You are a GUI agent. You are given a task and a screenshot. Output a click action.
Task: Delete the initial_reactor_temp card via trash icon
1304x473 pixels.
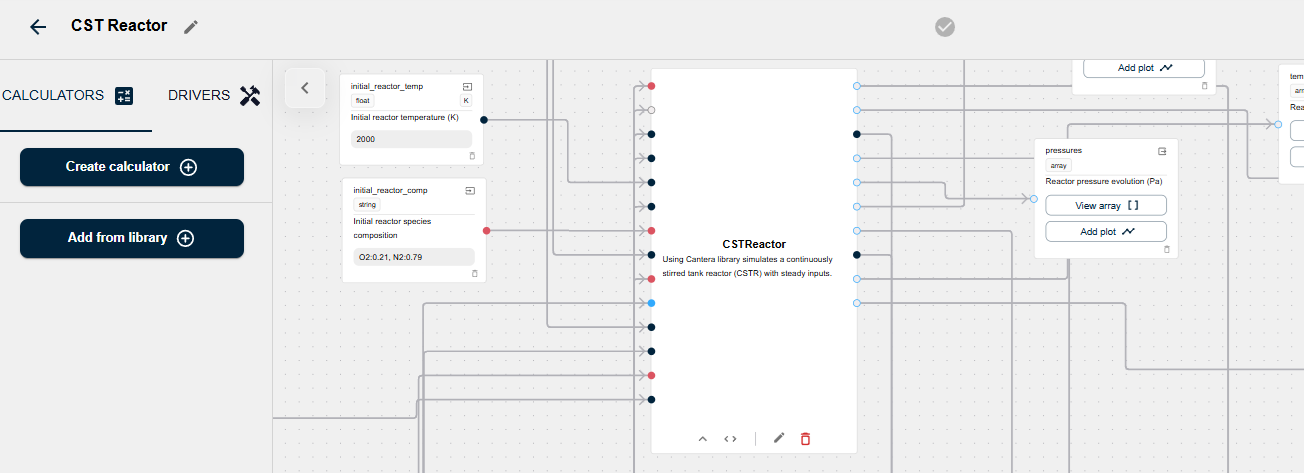(x=472, y=156)
